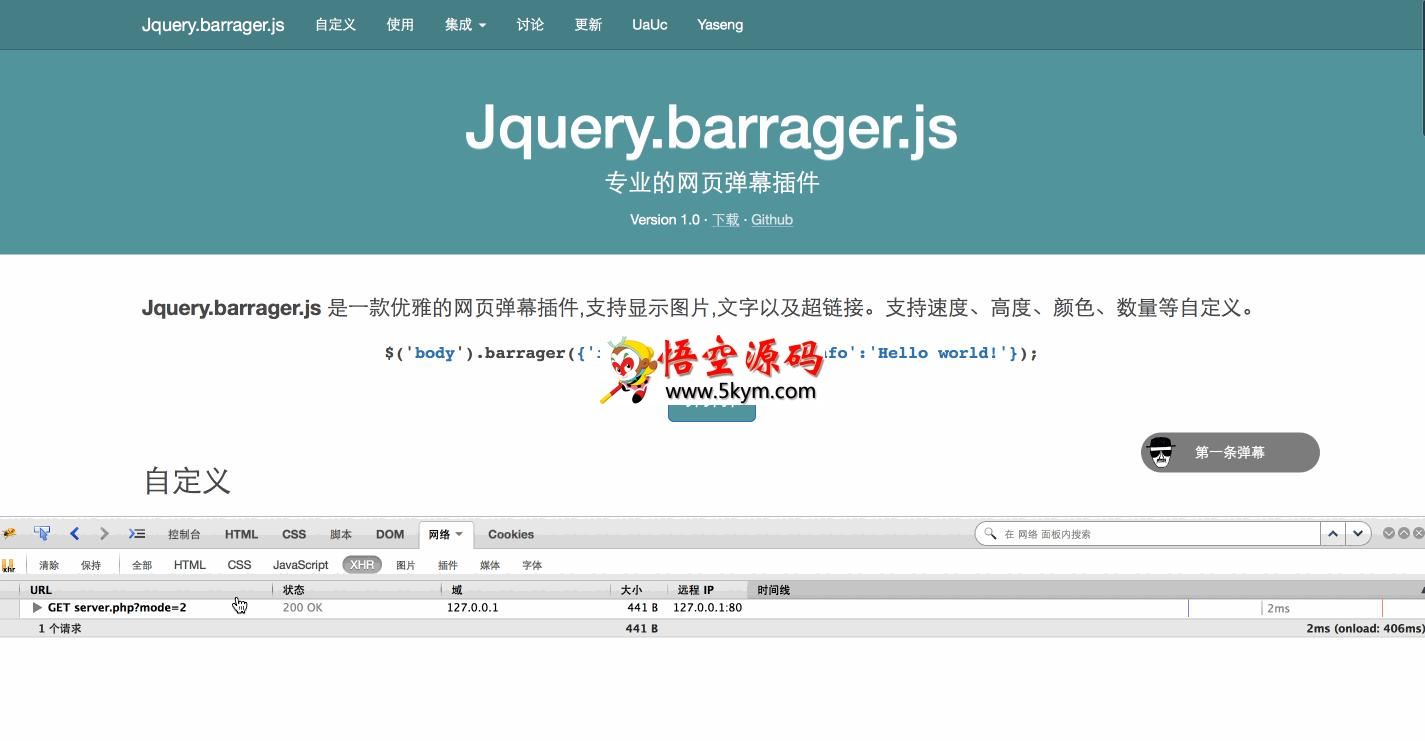Expand the GET server.php?mode=2 request
Viewport: 1425px width, 741px height.
(x=37, y=608)
